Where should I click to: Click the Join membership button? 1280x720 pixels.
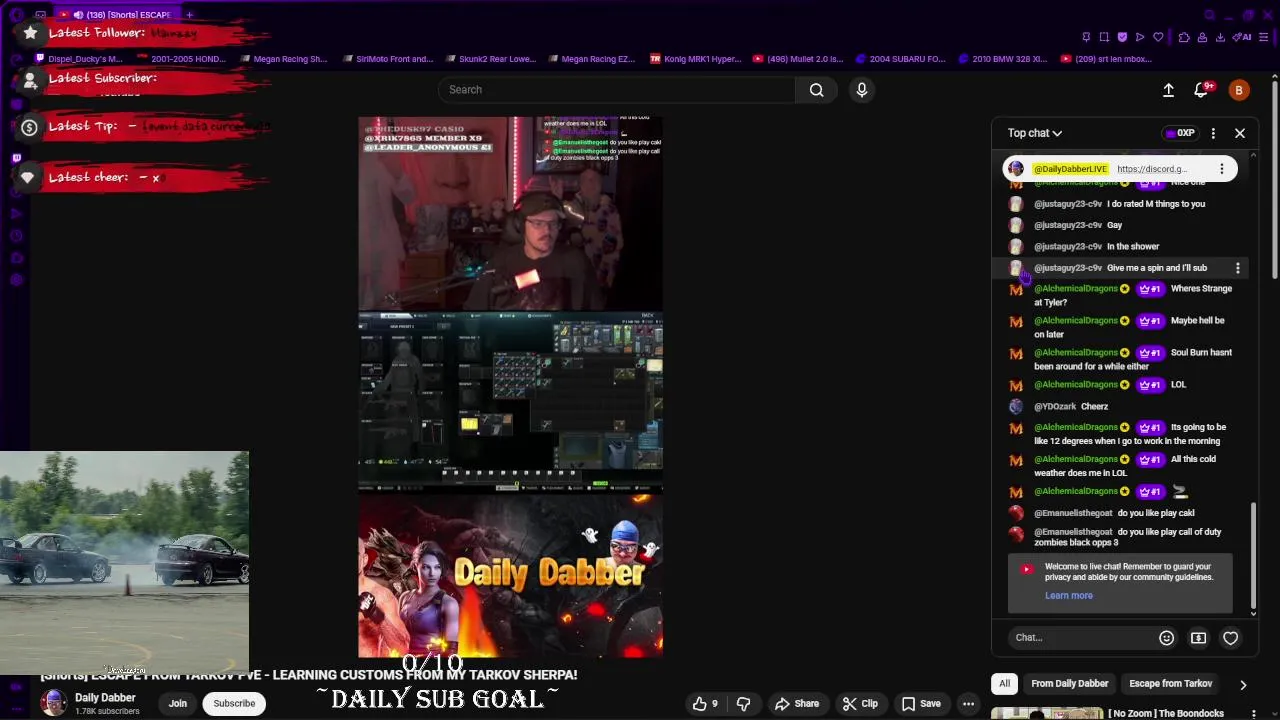[177, 704]
